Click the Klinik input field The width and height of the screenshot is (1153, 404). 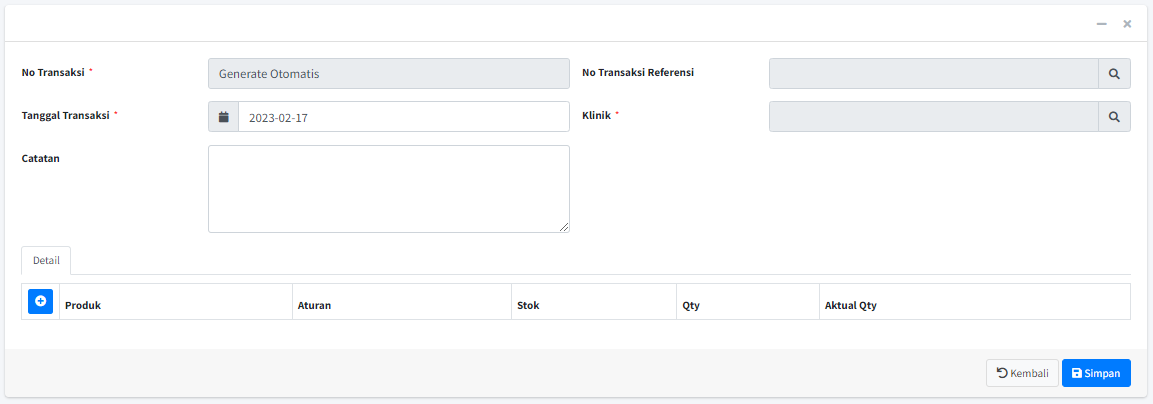coord(932,116)
